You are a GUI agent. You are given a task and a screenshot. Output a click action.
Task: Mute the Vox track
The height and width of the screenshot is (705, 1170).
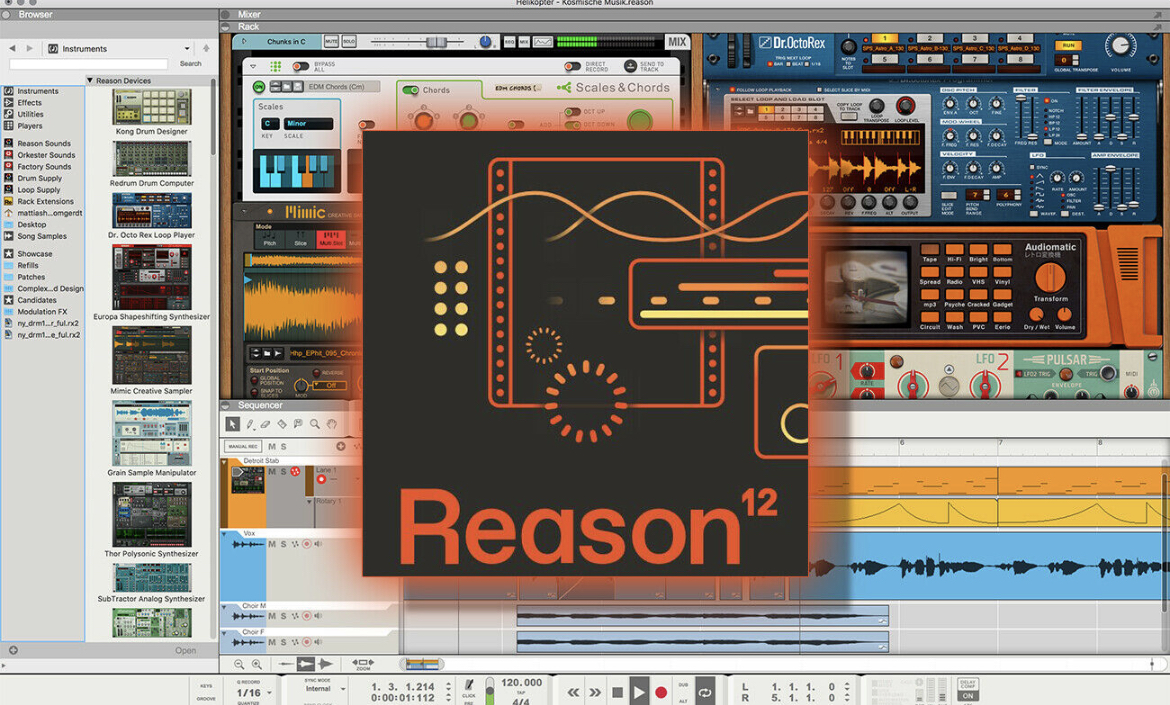[x=272, y=545]
